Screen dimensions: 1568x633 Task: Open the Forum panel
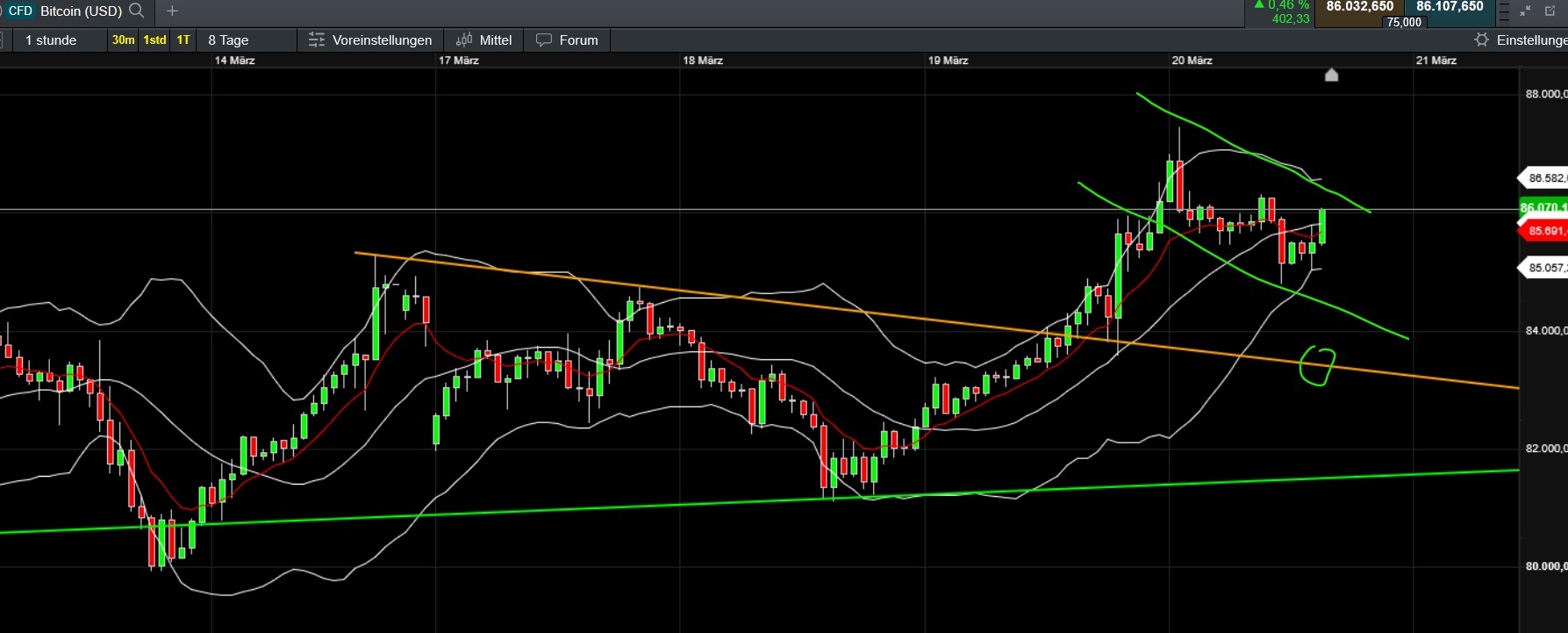(567, 40)
